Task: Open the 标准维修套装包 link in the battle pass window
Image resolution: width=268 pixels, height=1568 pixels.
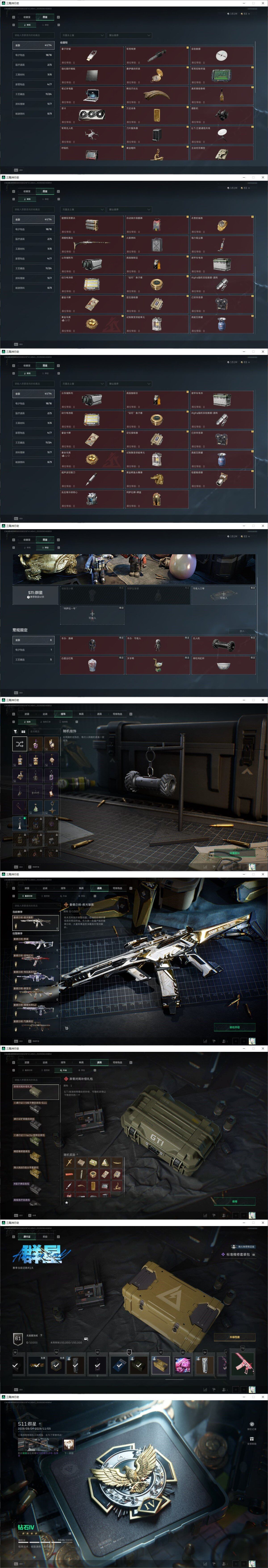Action: (238, 1254)
